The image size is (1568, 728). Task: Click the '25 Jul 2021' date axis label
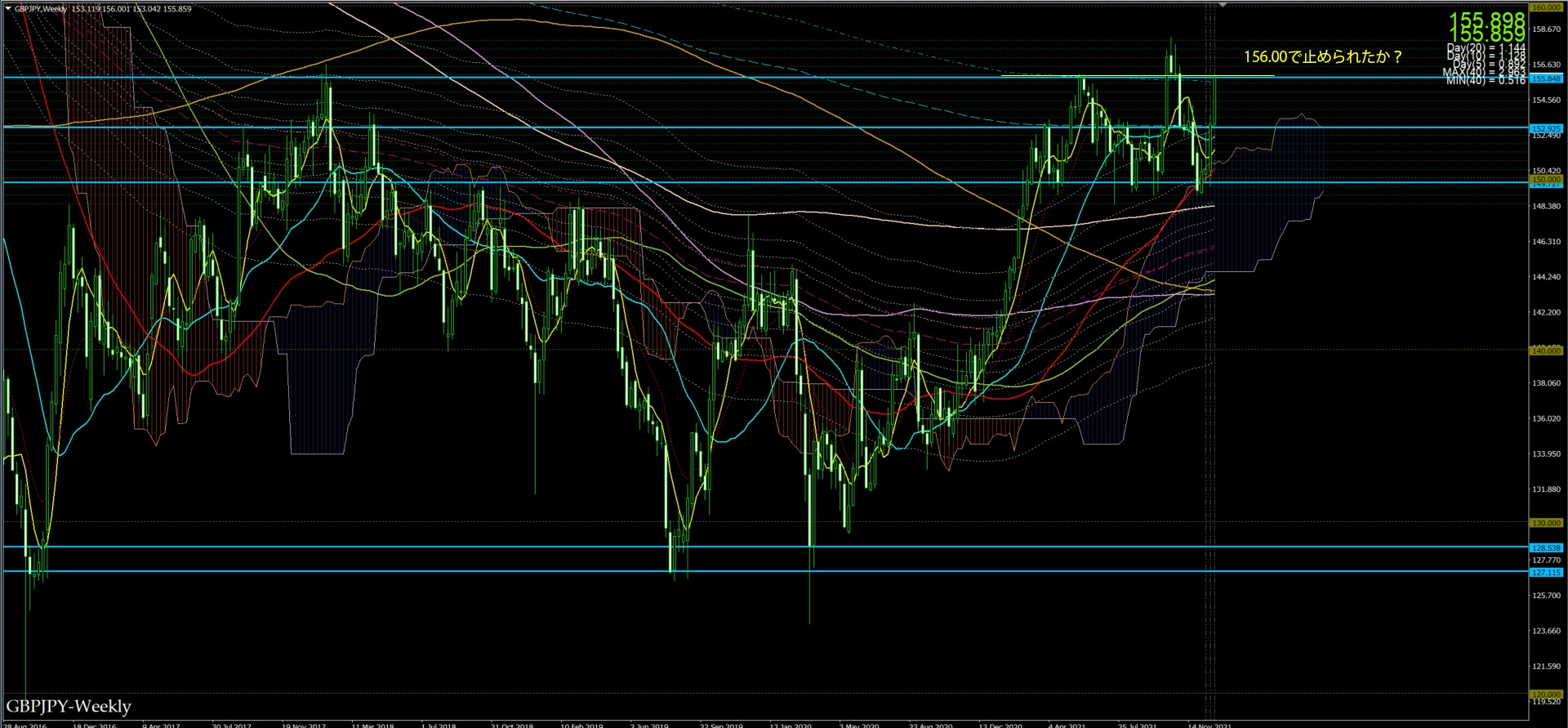(x=1138, y=725)
